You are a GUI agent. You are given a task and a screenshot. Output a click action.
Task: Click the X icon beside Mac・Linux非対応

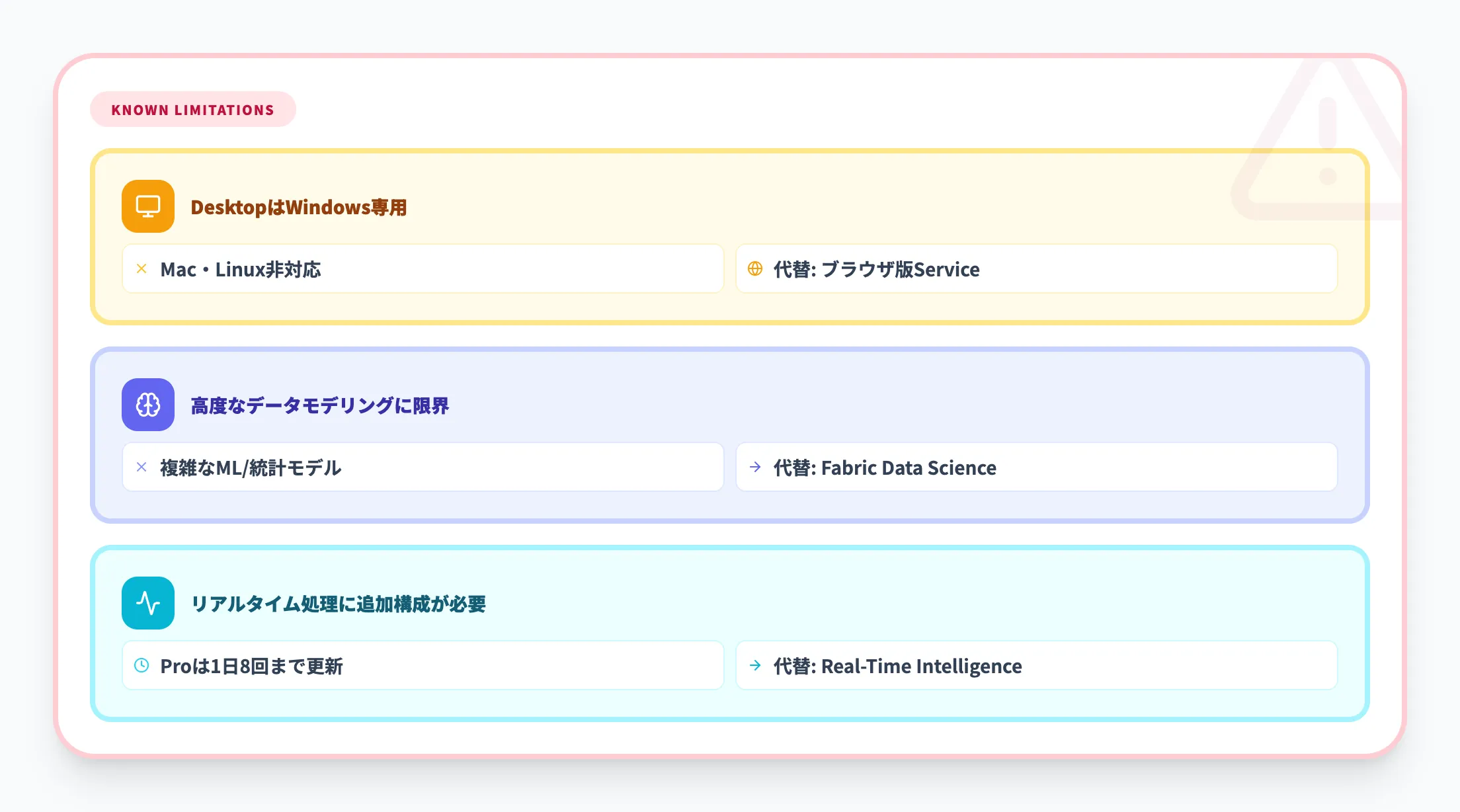click(x=142, y=268)
